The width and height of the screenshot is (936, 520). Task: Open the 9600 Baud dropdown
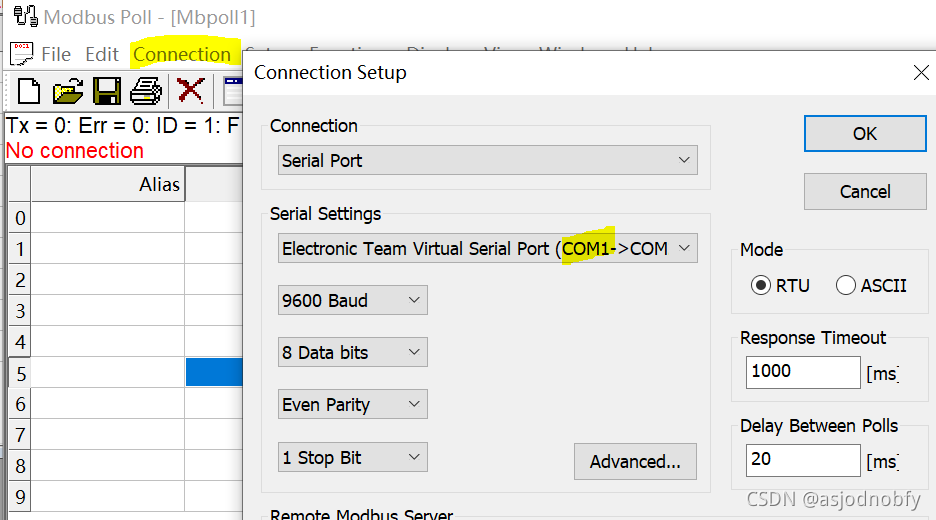point(352,300)
